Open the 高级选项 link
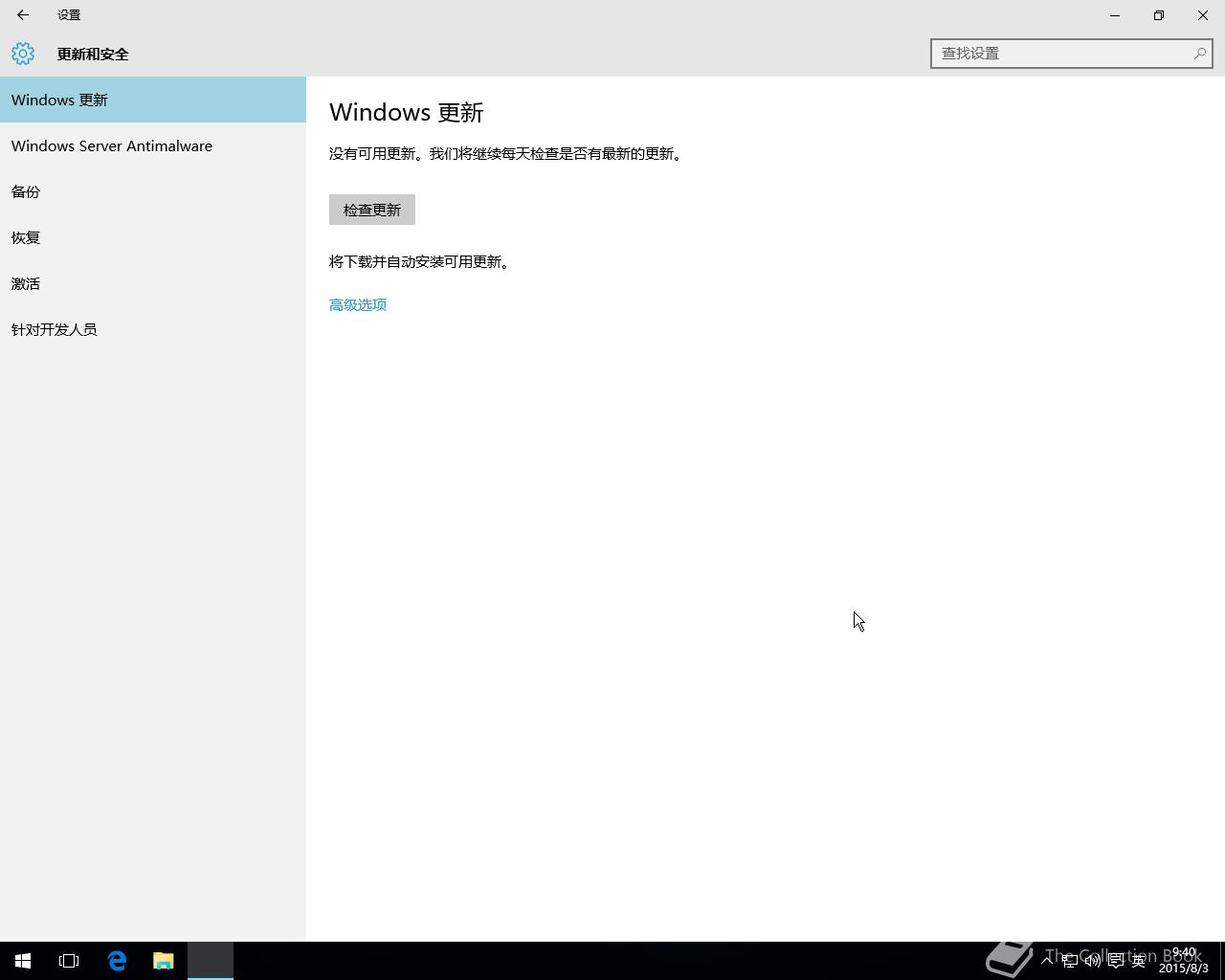This screenshot has width=1225, height=980. point(358,304)
